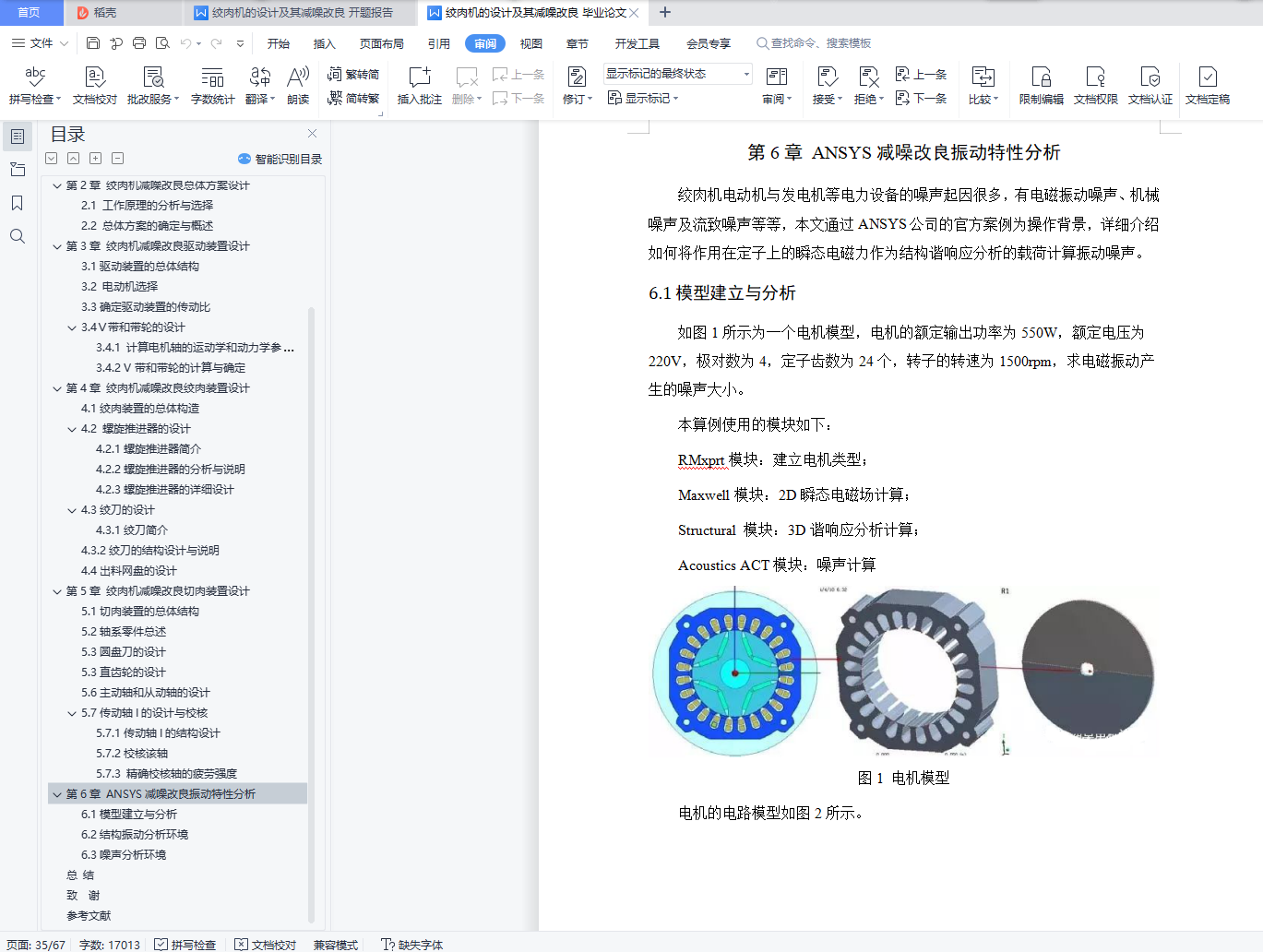This screenshot has height=952, width=1263.
Task: Click 智能识别目录 smart TOC button
Action: coord(280,159)
